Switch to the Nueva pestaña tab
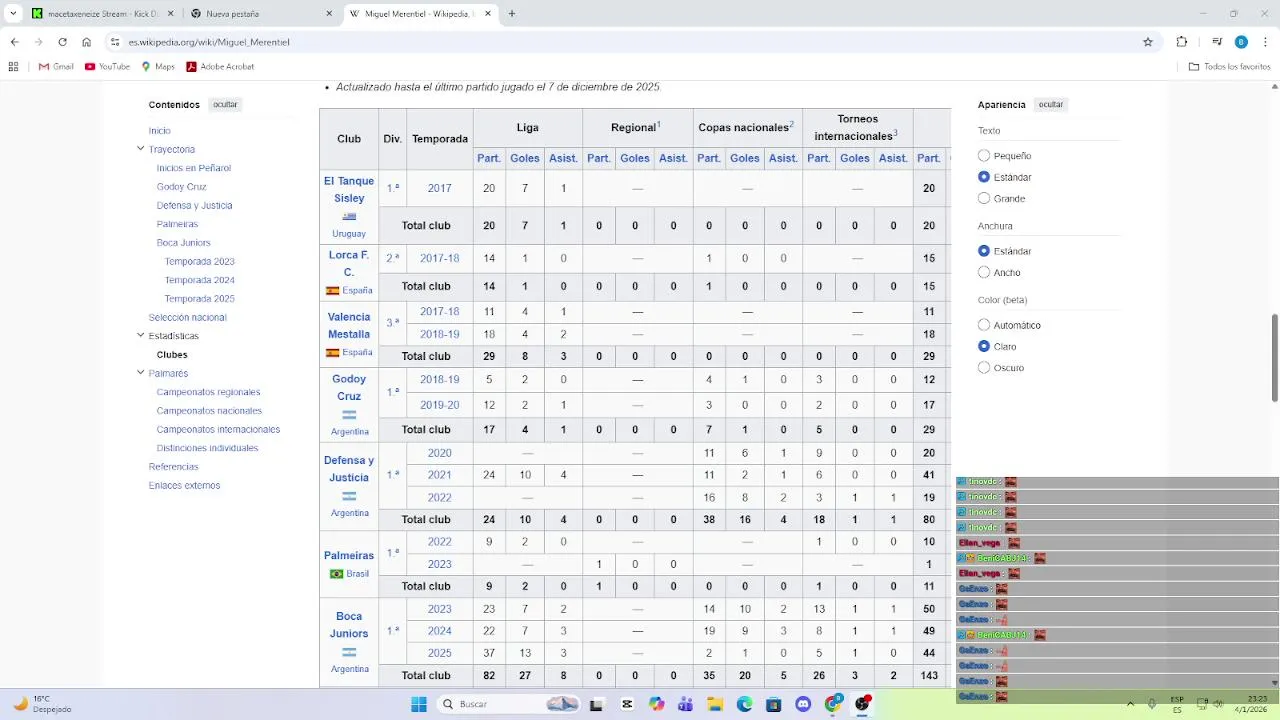 [x=261, y=14]
